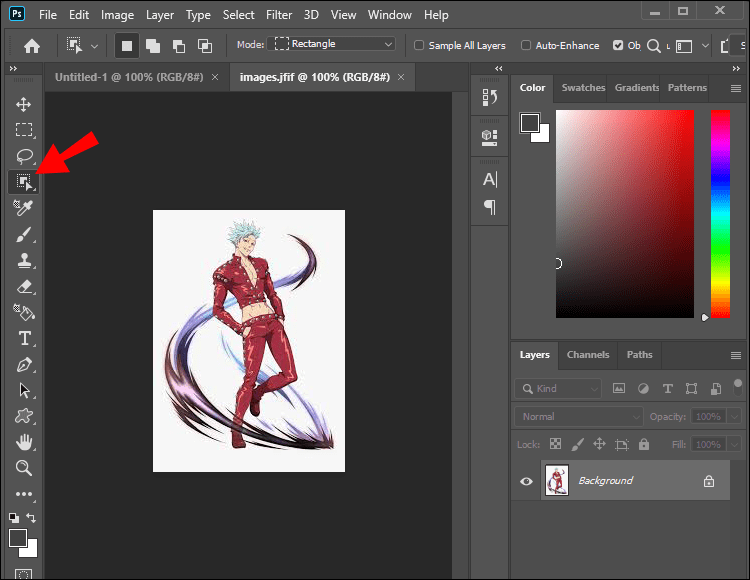This screenshot has height=580, width=750.
Task: Enable Sample All Layers checkbox
Action: click(x=418, y=46)
